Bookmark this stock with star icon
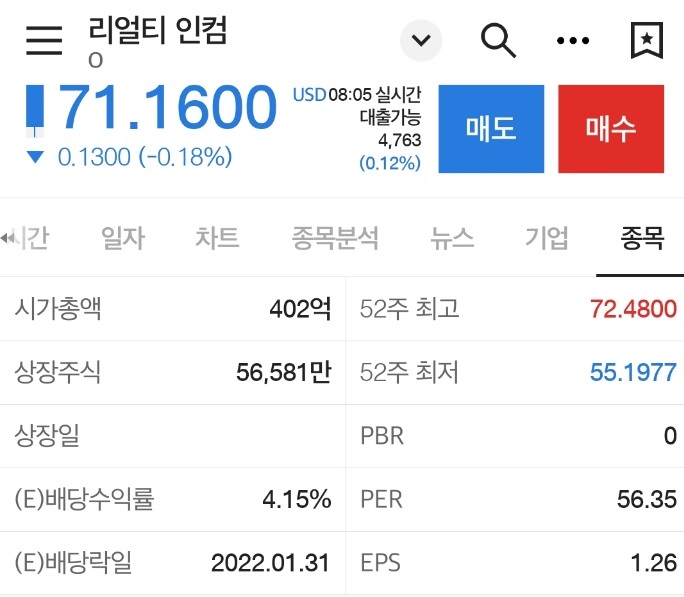This screenshot has height=597, width=684. pos(647,40)
